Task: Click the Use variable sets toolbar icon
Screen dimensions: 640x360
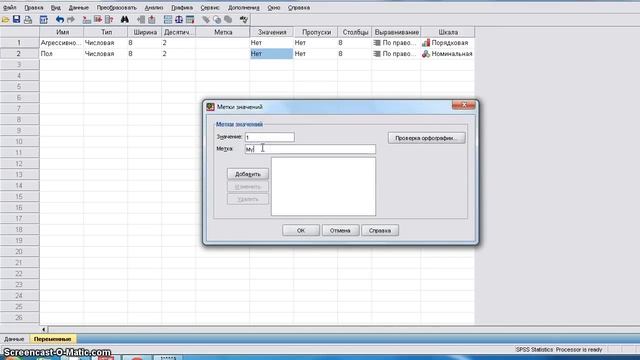Action: point(217,20)
